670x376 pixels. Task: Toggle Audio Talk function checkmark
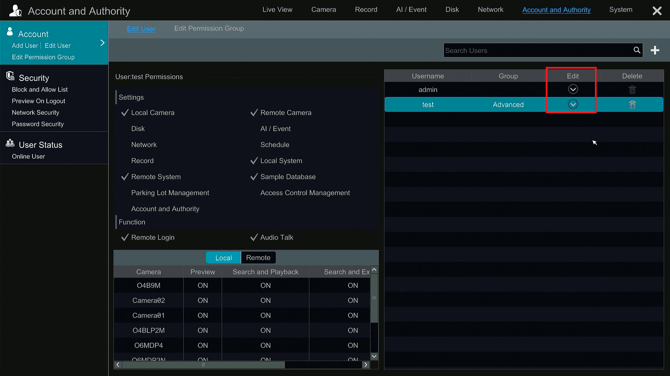(x=254, y=237)
